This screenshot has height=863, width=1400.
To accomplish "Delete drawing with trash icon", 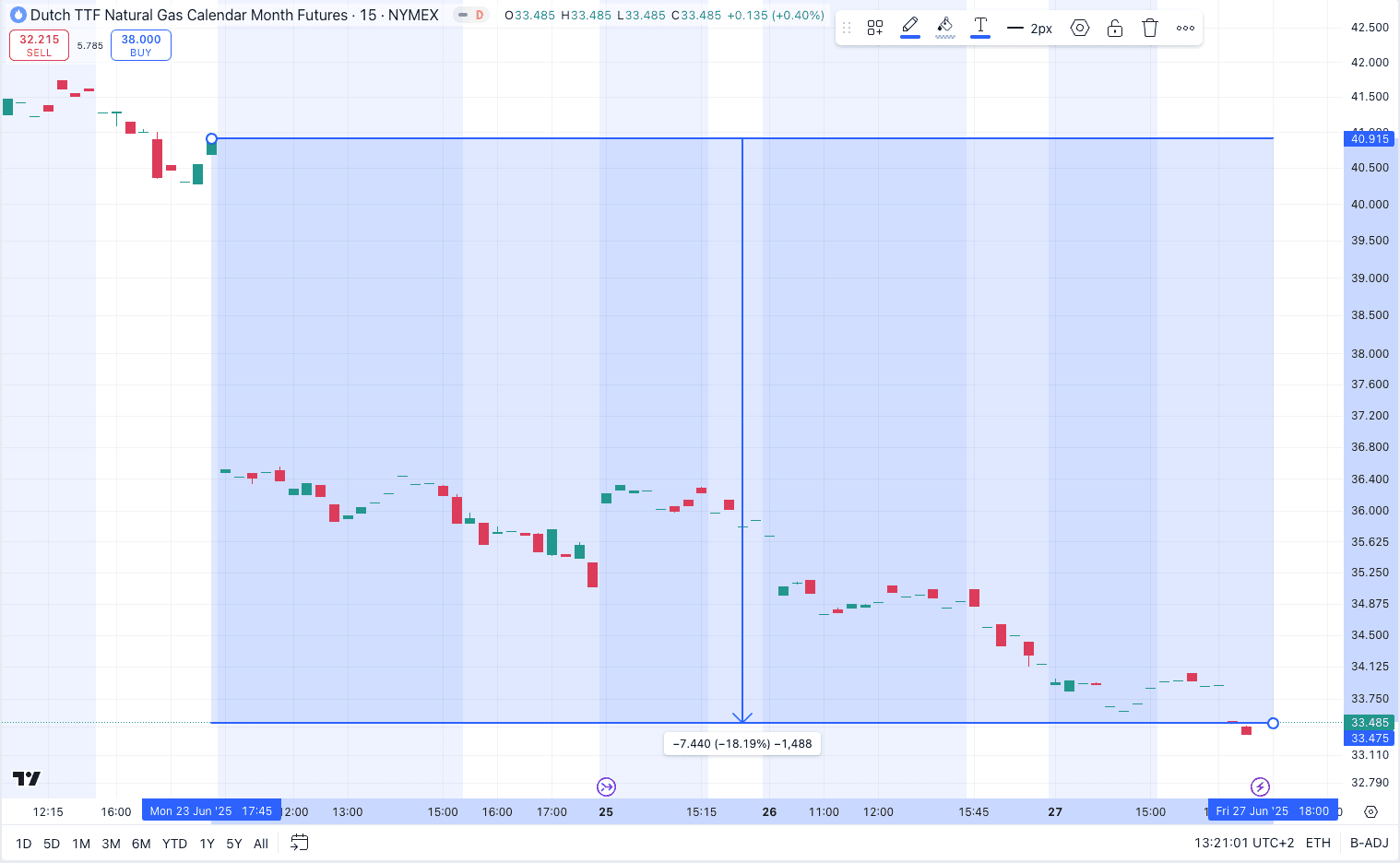I will click(1150, 28).
